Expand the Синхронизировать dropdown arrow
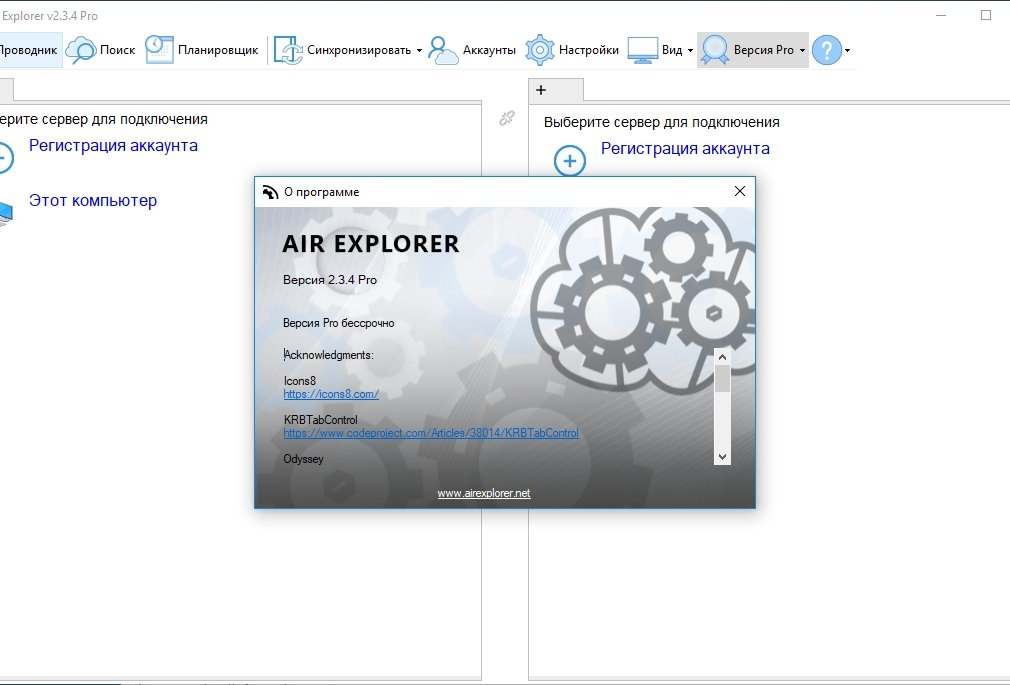The height and width of the screenshot is (685, 1010). pyautogui.click(x=419, y=50)
